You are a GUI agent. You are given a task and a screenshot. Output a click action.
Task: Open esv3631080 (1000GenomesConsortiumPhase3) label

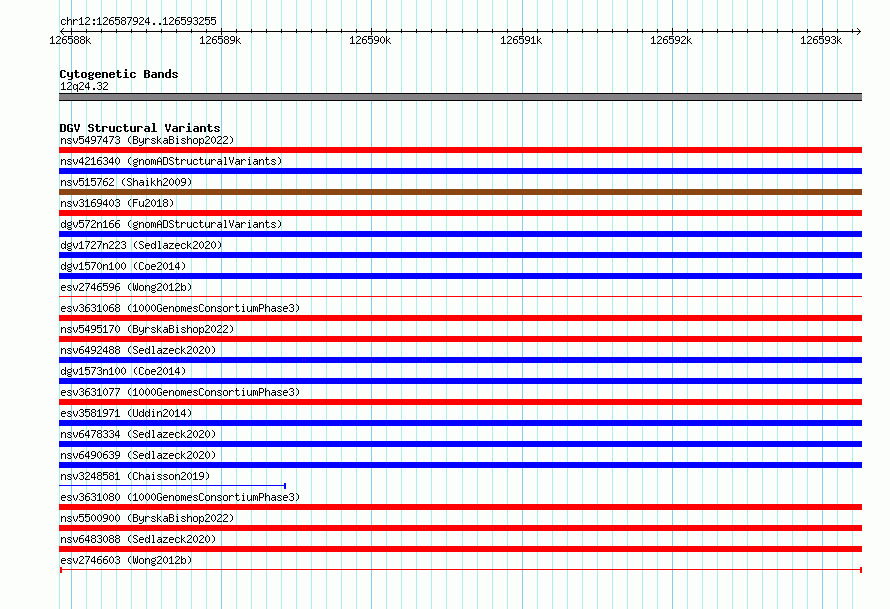(x=180, y=497)
